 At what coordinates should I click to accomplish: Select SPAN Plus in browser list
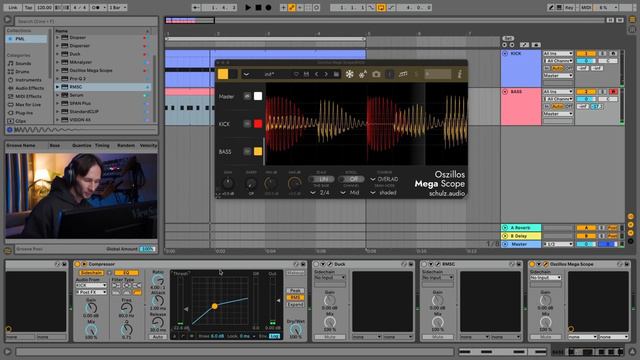coord(80,103)
